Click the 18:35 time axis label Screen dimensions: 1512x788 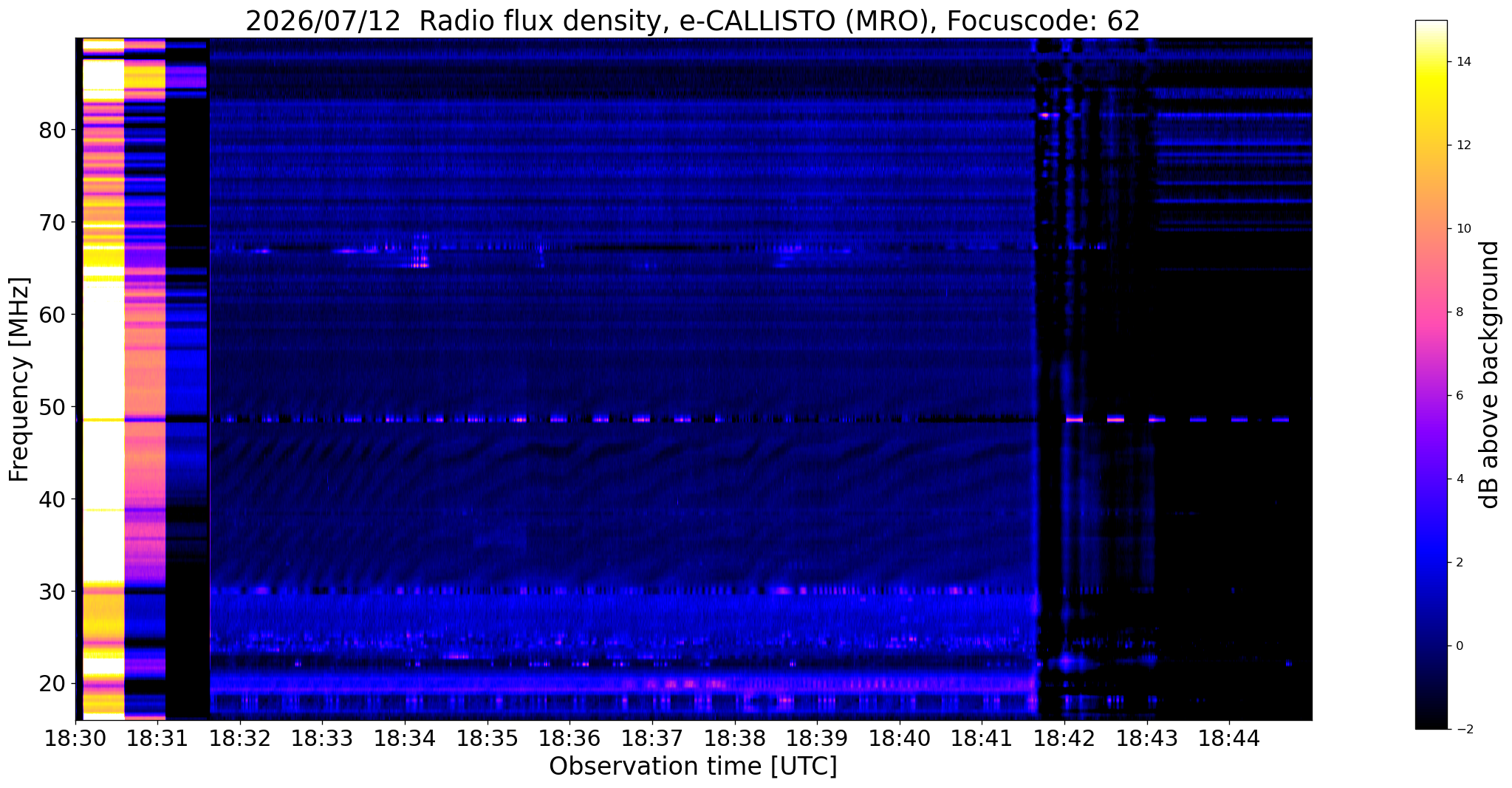[488, 739]
